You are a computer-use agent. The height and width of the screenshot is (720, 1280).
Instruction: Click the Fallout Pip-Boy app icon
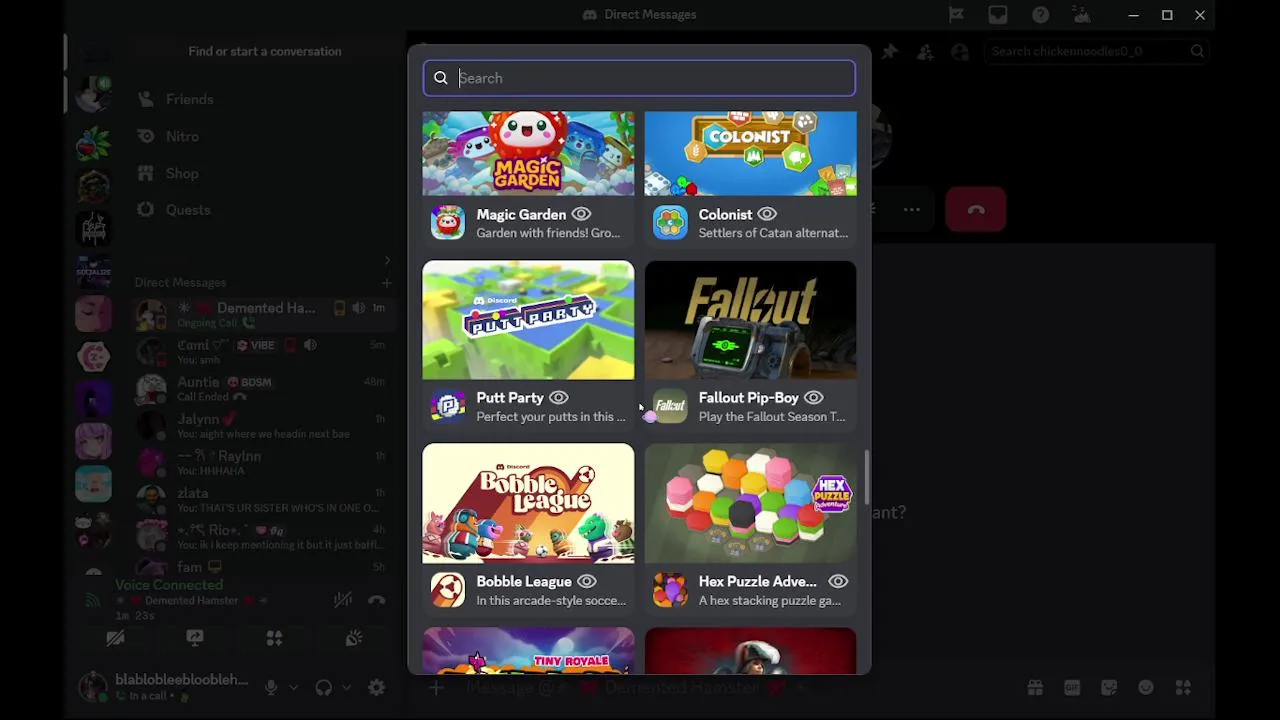[670, 406]
